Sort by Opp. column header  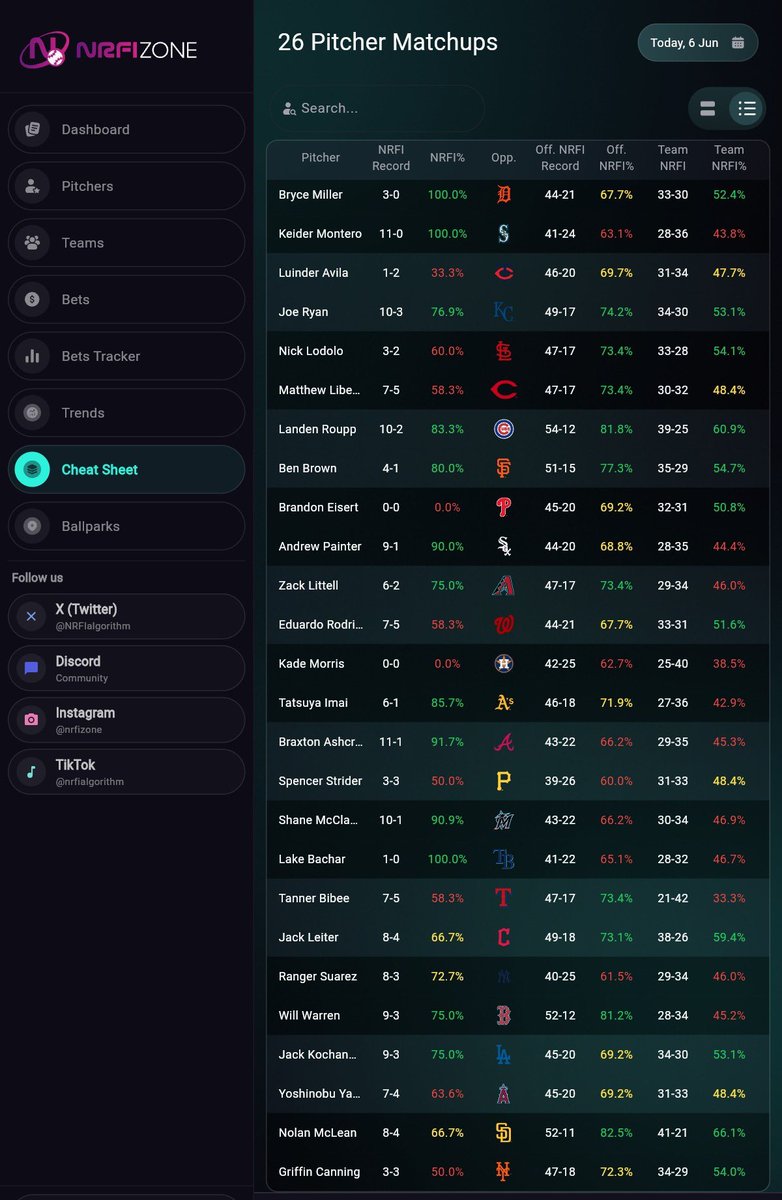pyautogui.click(x=503, y=158)
